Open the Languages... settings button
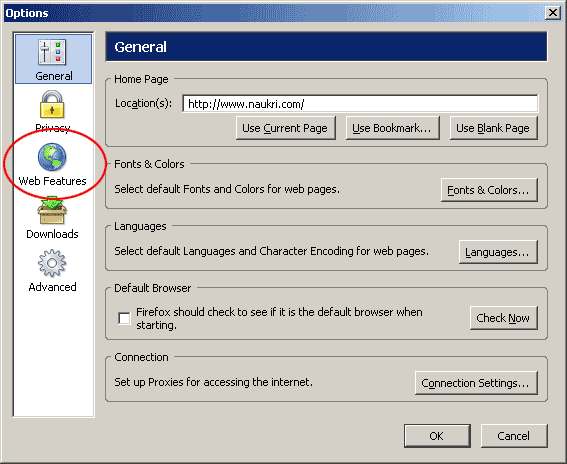The image size is (567, 464). [x=498, y=252]
